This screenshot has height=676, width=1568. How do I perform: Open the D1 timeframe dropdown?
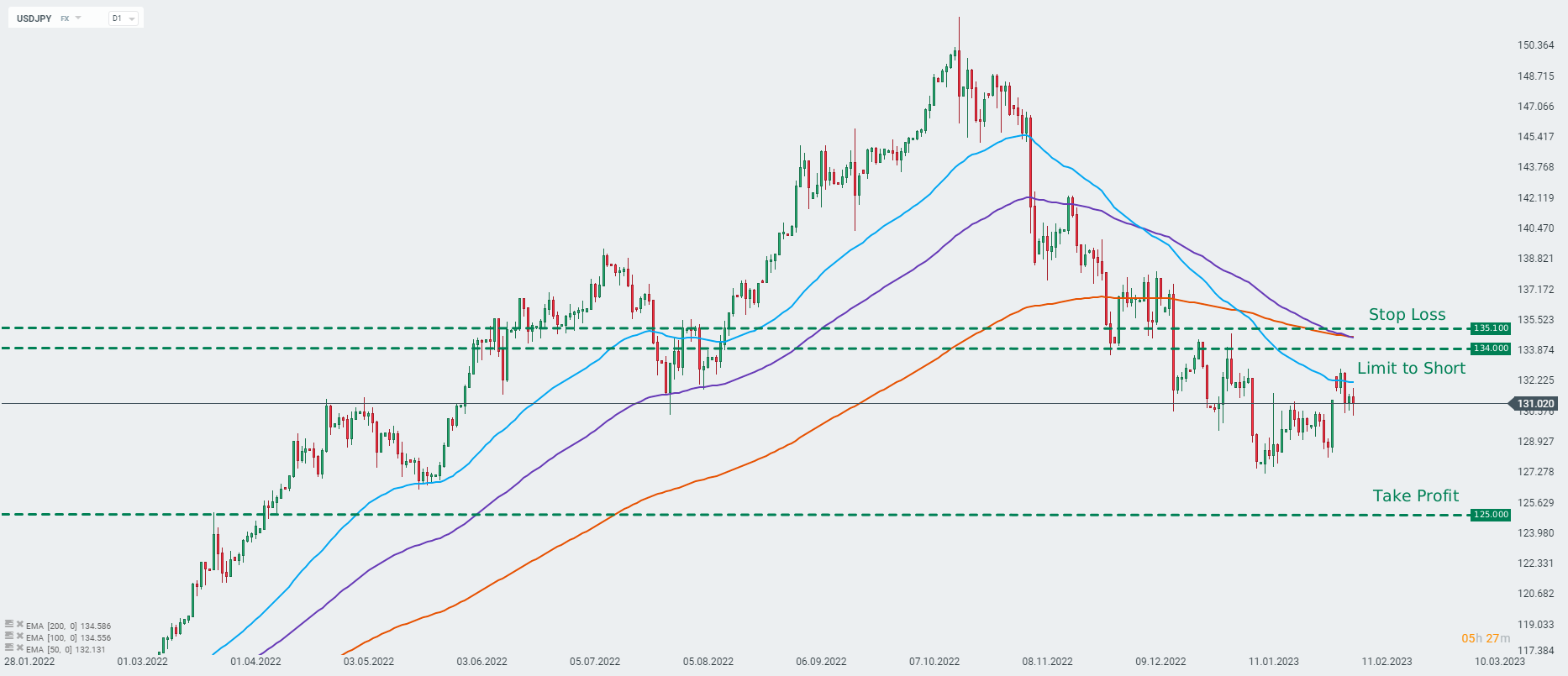click(x=124, y=18)
